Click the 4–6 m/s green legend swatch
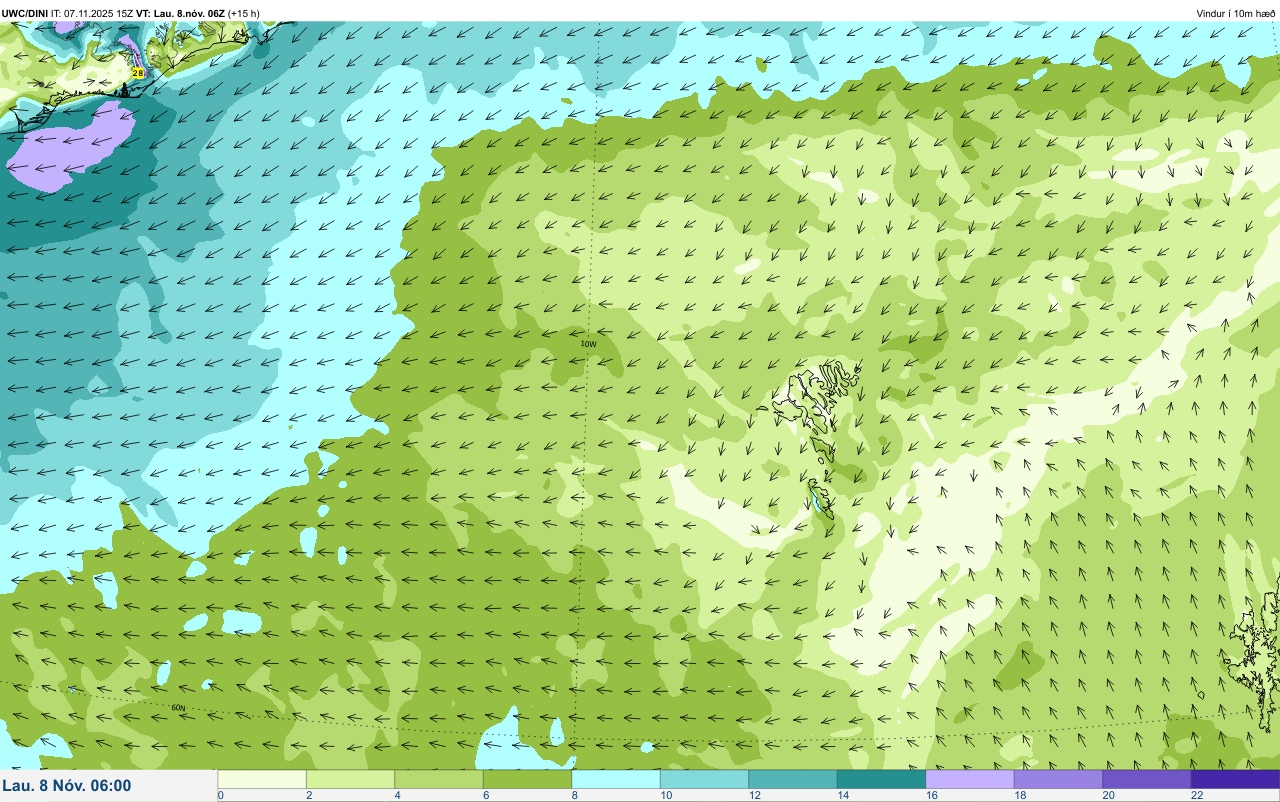Viewport: 1280px width, 802px height. click(x=439, y=779)
